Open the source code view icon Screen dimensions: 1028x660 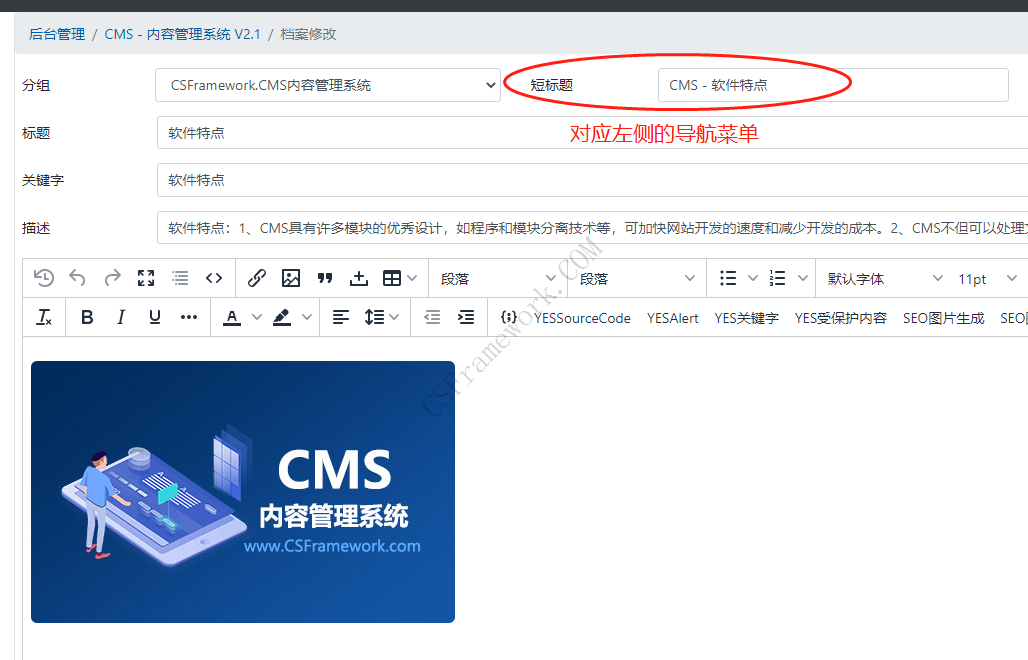coord(214,278)
